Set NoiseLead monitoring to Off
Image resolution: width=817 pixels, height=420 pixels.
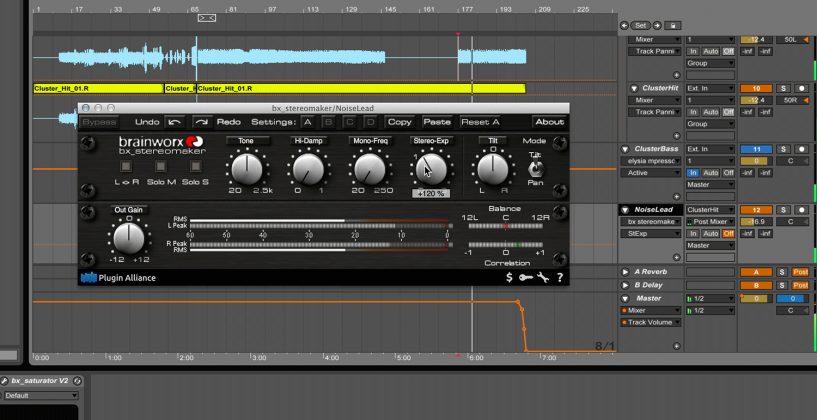click(728, 233)
